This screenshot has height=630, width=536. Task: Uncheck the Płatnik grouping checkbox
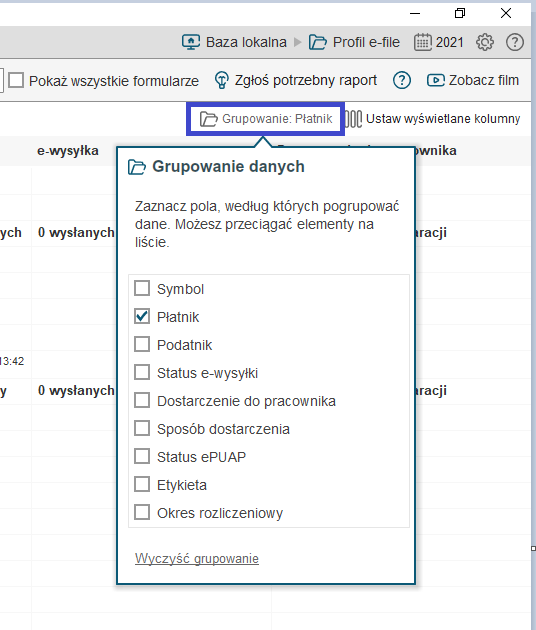(x=142, y=316)
